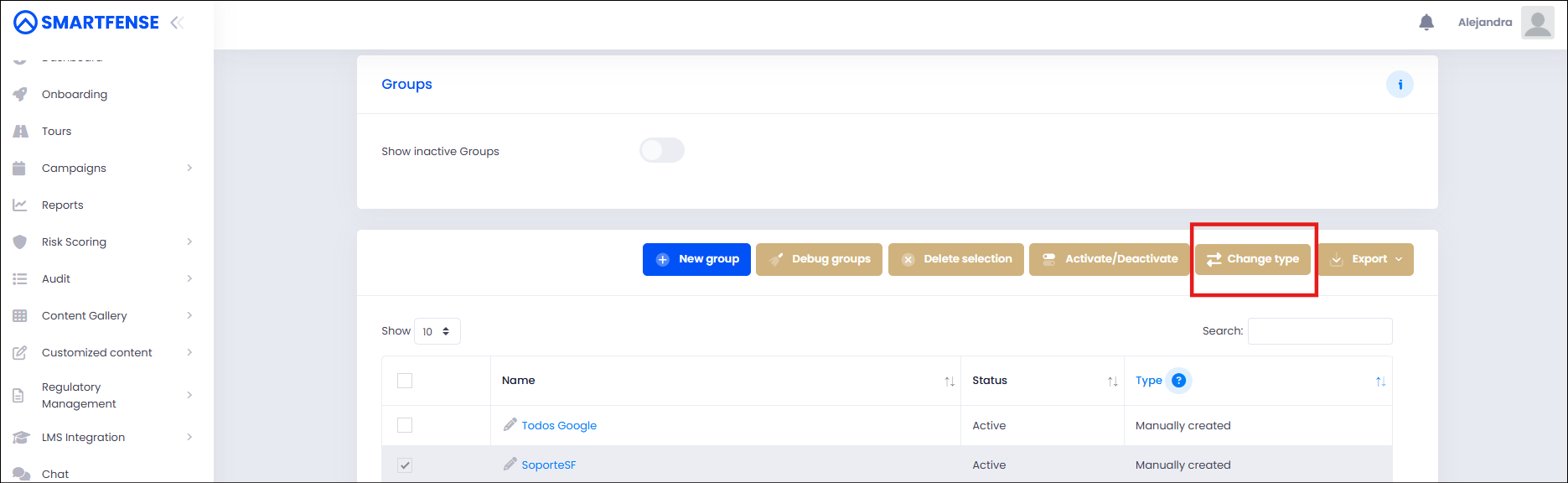Click the Customized content edit icon
Viewport: 1568px width, 483px height.
(x=20, y=352)
